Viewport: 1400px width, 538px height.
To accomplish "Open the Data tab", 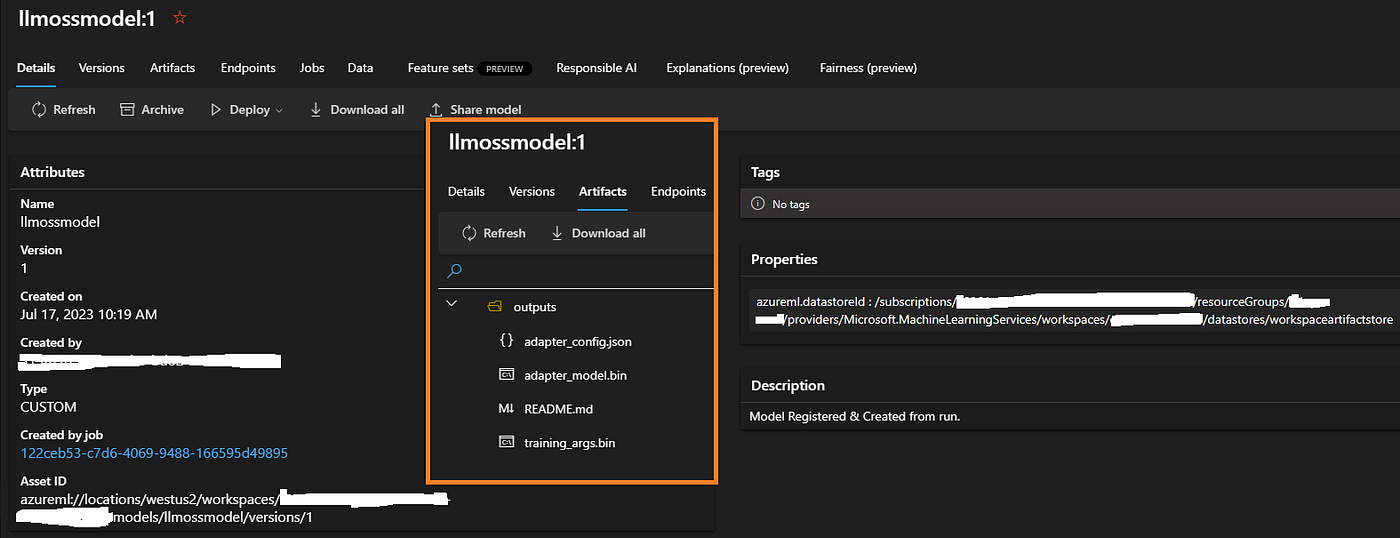I will pyautogui.click(x=360, y=68).
